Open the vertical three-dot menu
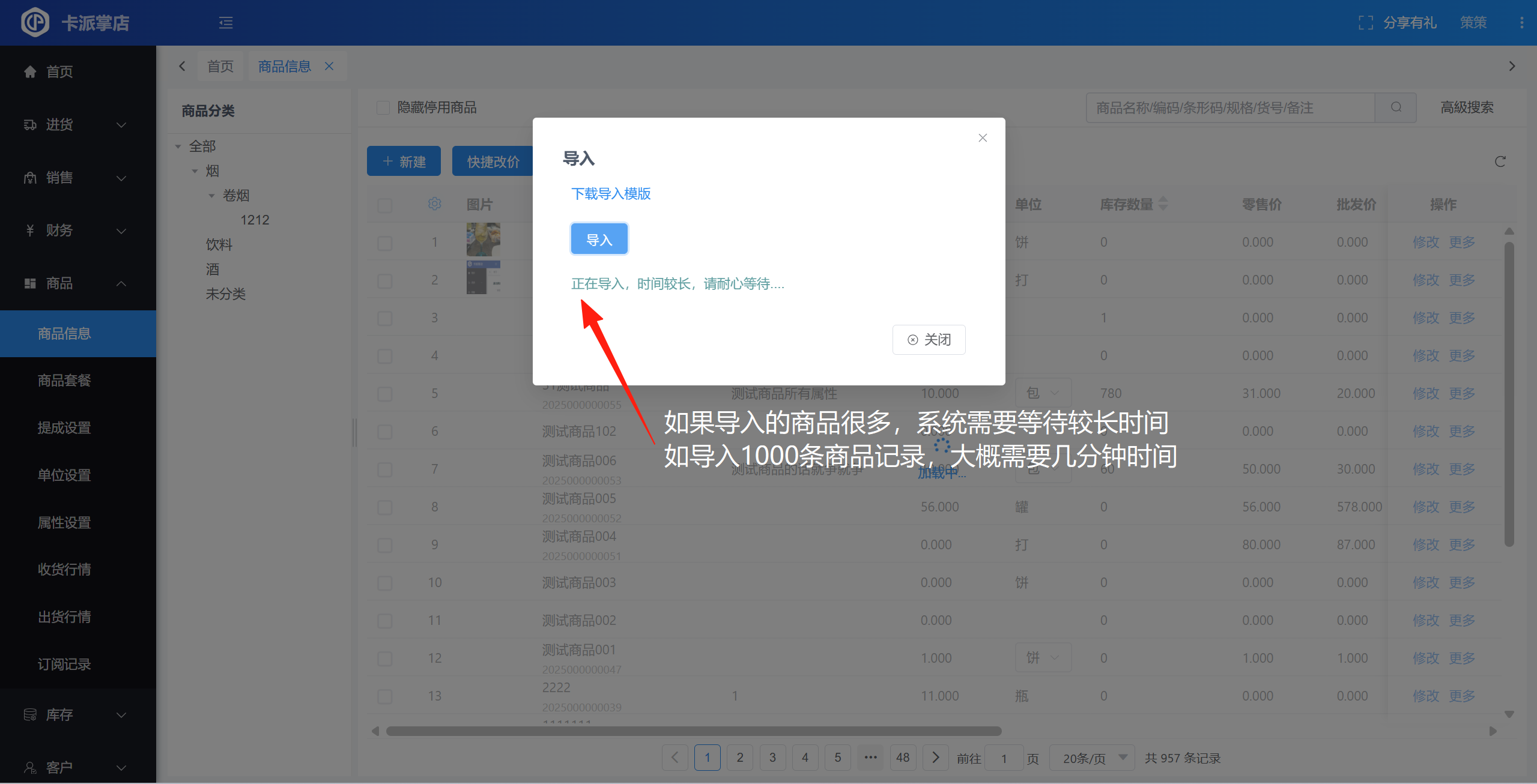Image resolution: width=1537 pixels, height=784 pixels. pyautogui.click(x=1521, y=23)
